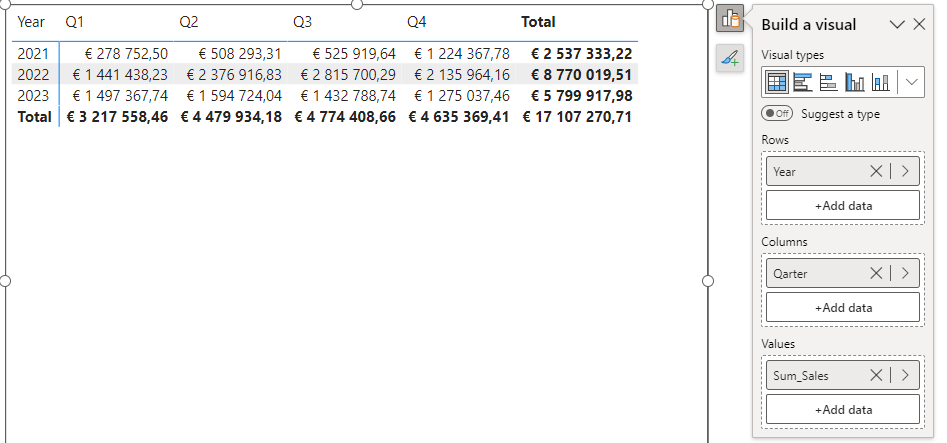947x443 pixels.
Task: Remove the Year field from Rows
Action: click(876, 172)
